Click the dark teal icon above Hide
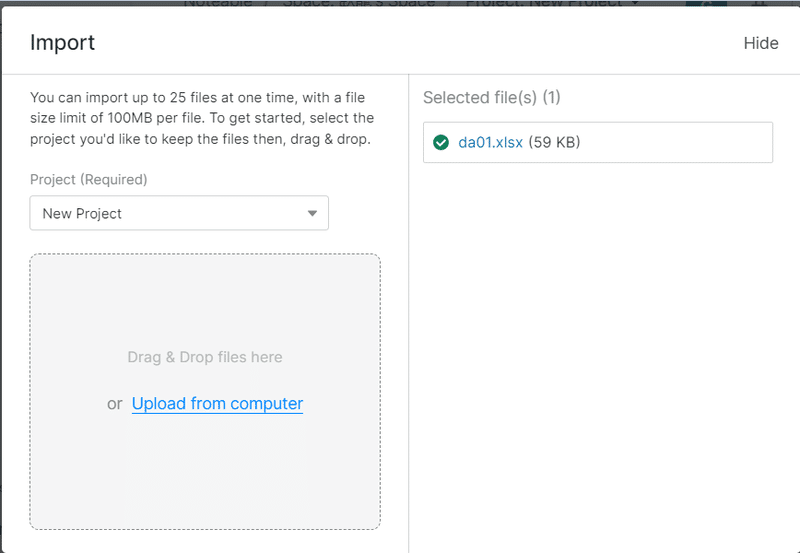This screenshot has height=553, width=800. (x=706, y=4)
